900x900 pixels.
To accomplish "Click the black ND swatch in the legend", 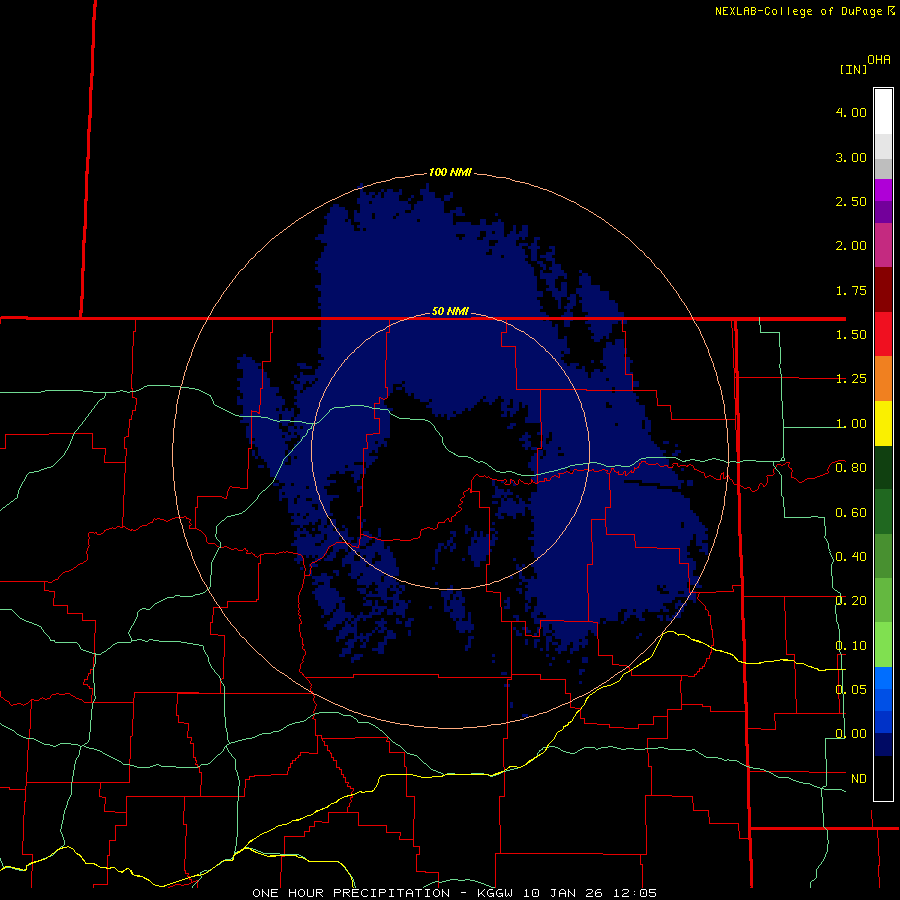I will (883, 778).
